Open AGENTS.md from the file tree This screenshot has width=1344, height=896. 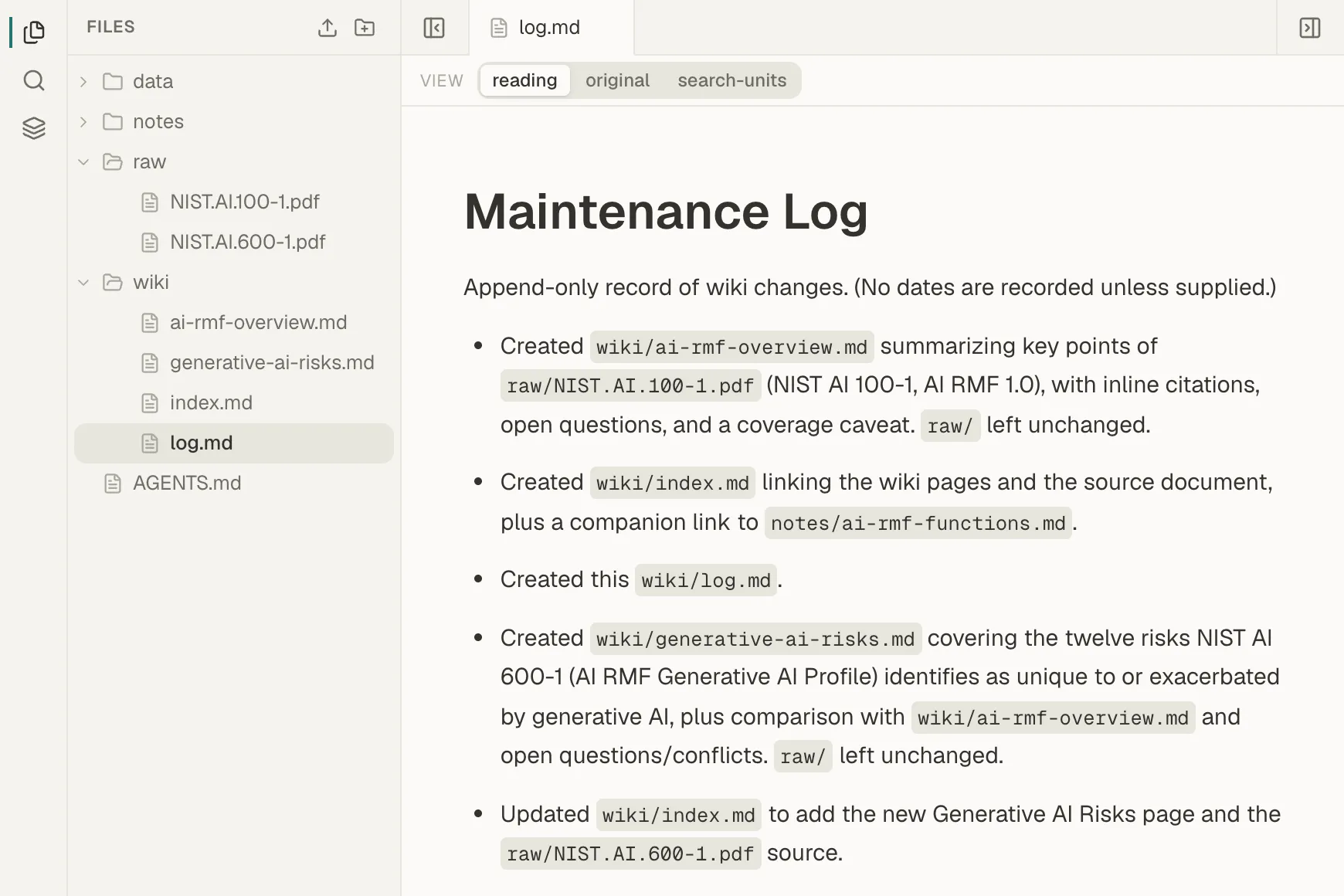click(234, 484)
